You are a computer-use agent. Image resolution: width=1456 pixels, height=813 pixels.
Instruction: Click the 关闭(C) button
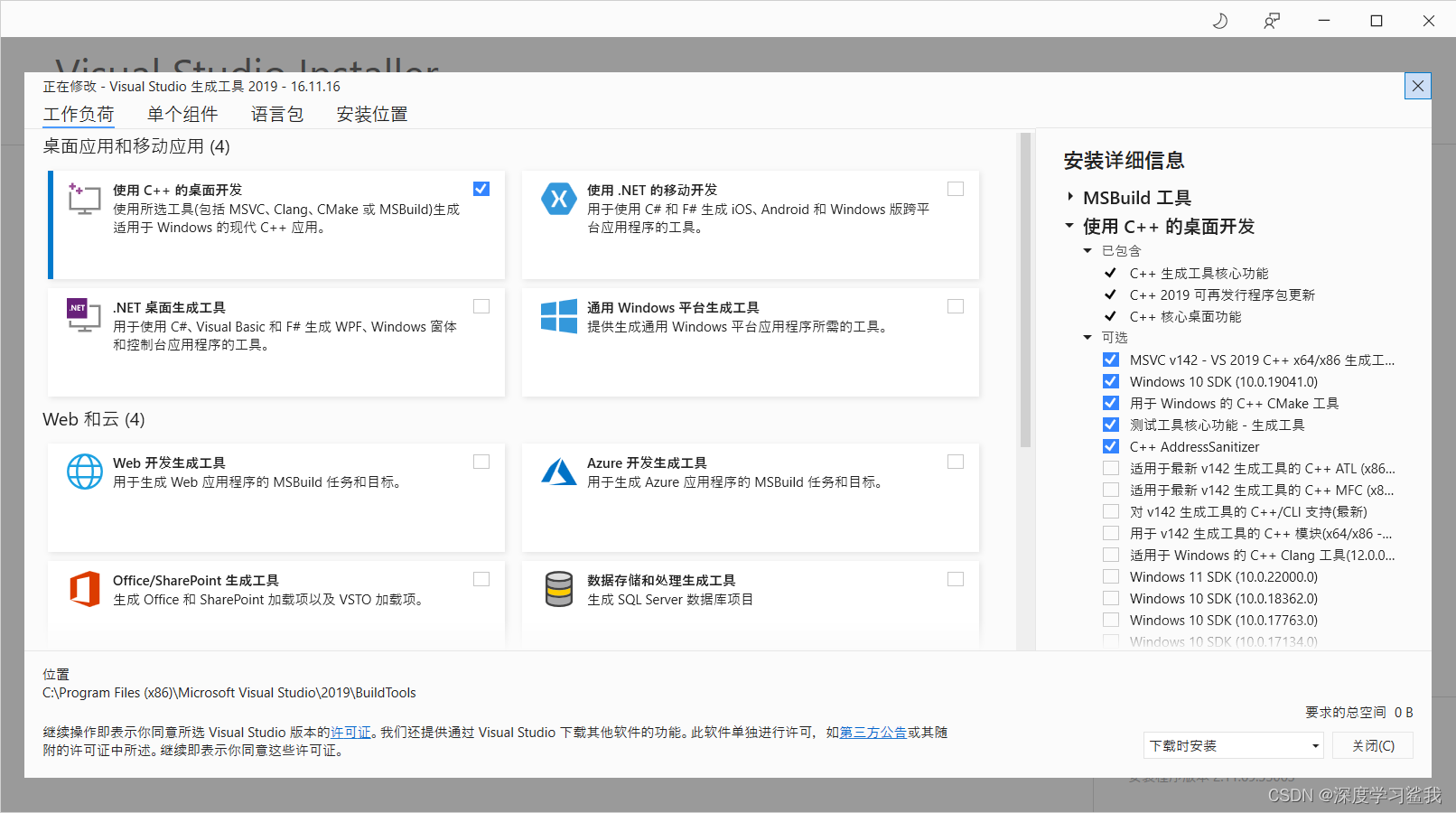1373,745
